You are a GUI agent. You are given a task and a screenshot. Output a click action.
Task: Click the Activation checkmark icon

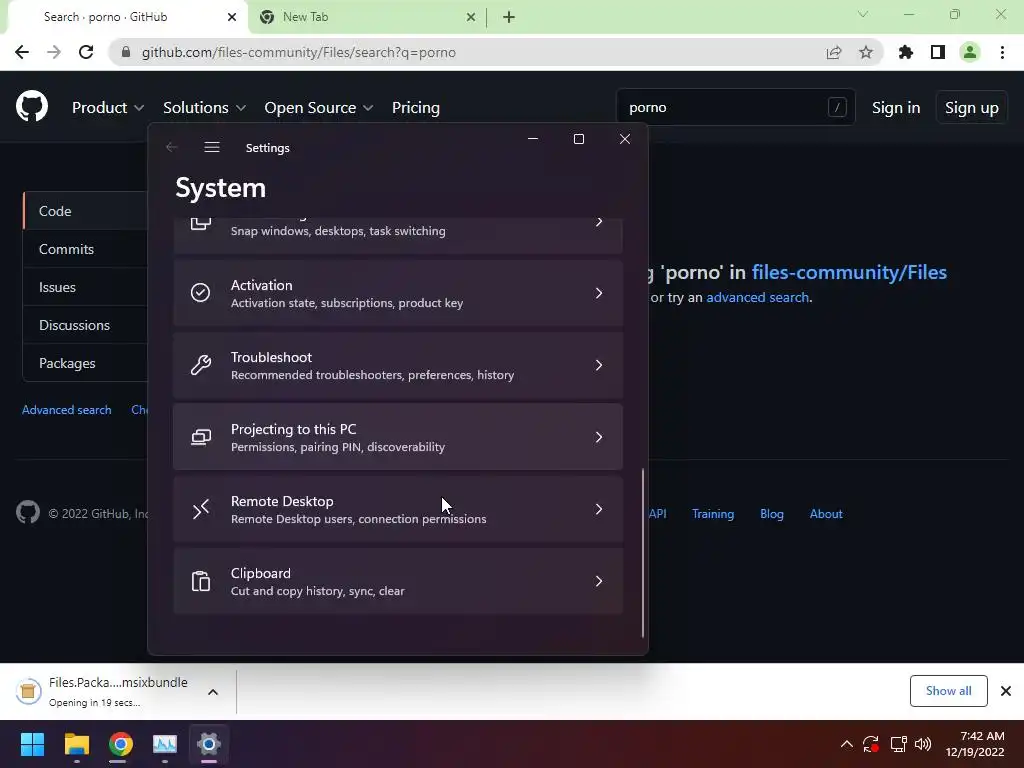[x=200, y=293]
